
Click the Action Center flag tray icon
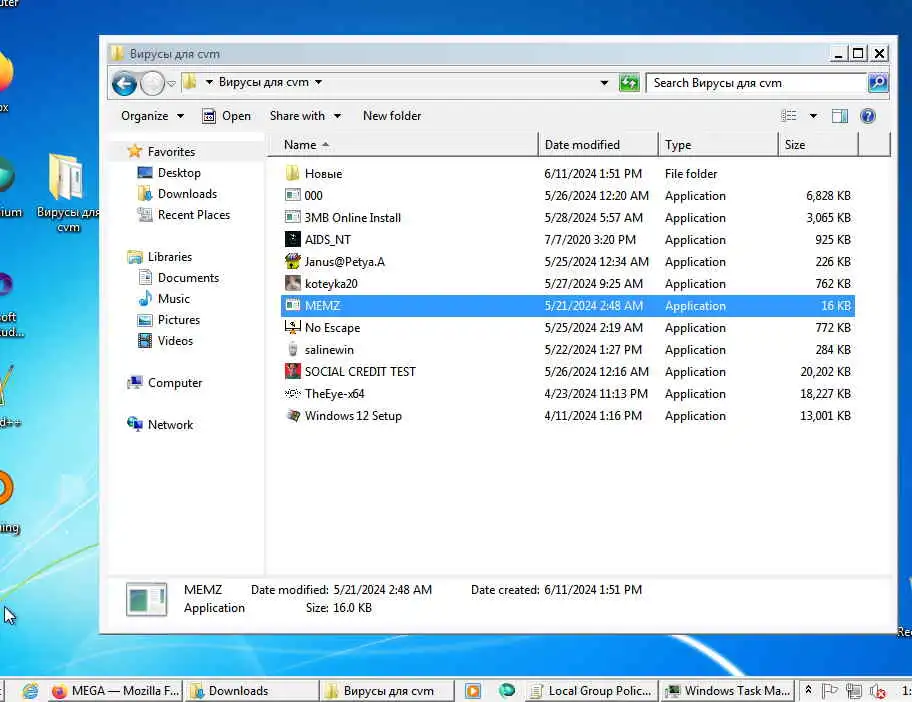click(x=829, y=690)
